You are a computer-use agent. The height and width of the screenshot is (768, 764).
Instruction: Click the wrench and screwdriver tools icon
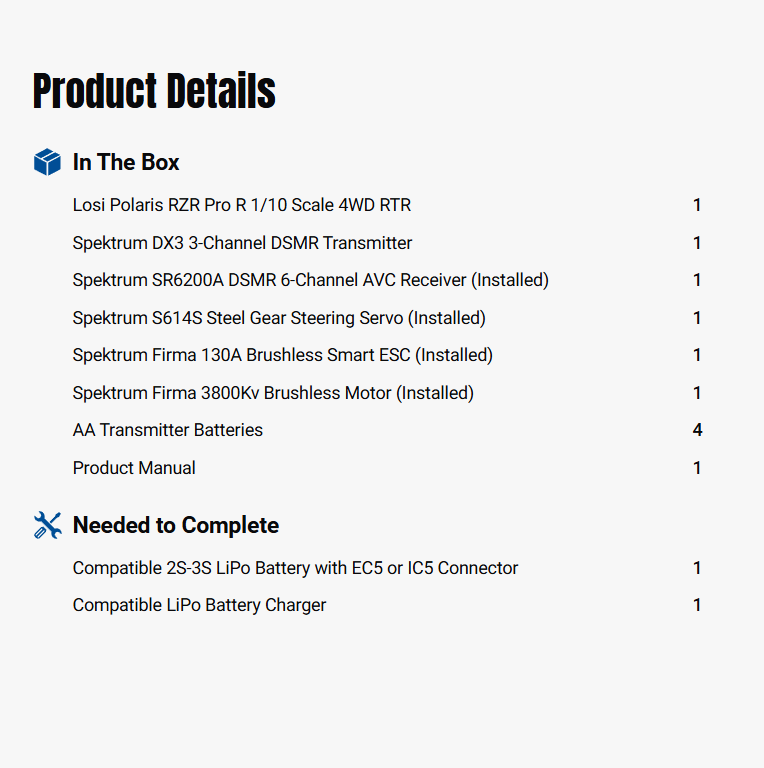point(47,525)
